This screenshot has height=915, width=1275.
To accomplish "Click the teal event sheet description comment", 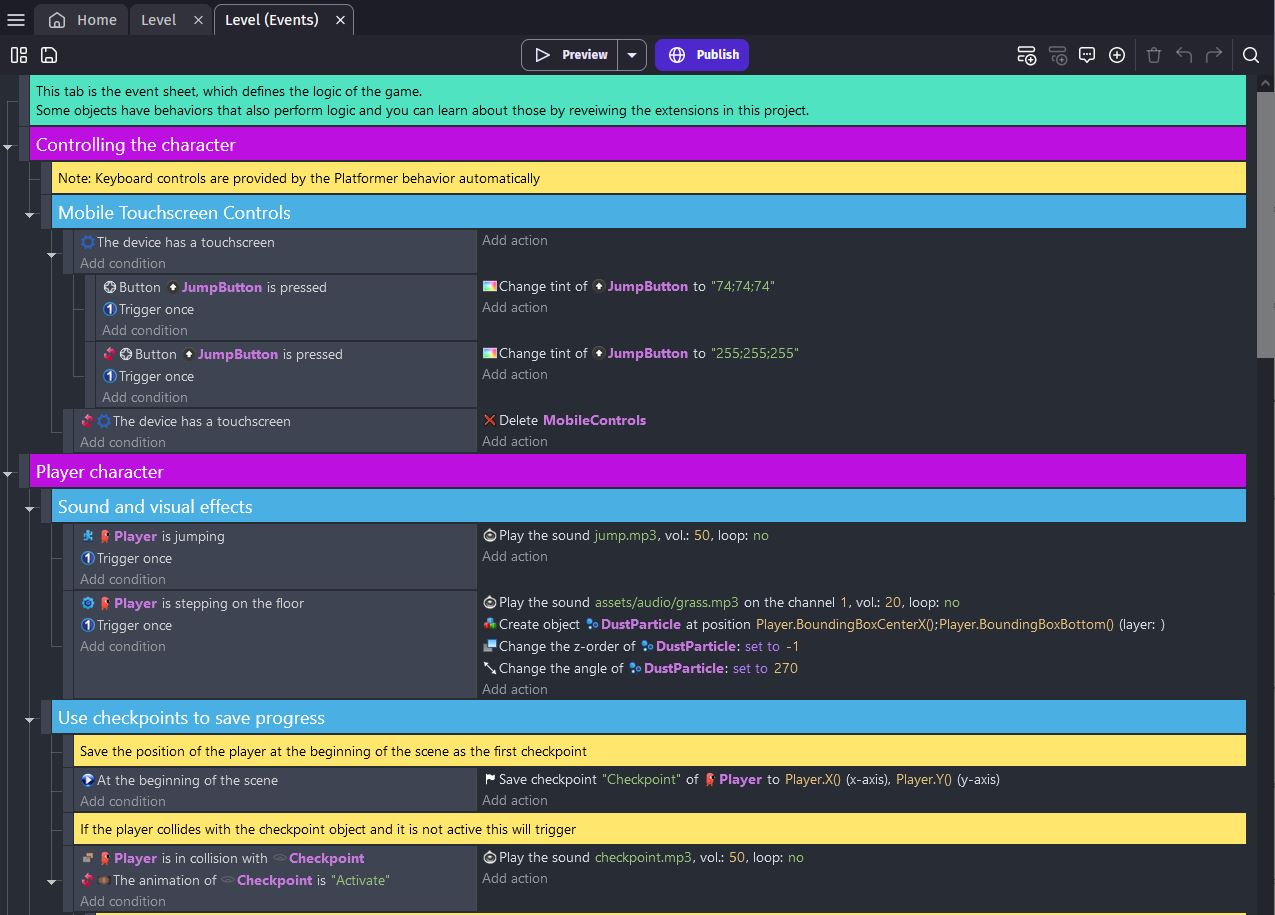I will pyautogui.click(x=638, y=100).
